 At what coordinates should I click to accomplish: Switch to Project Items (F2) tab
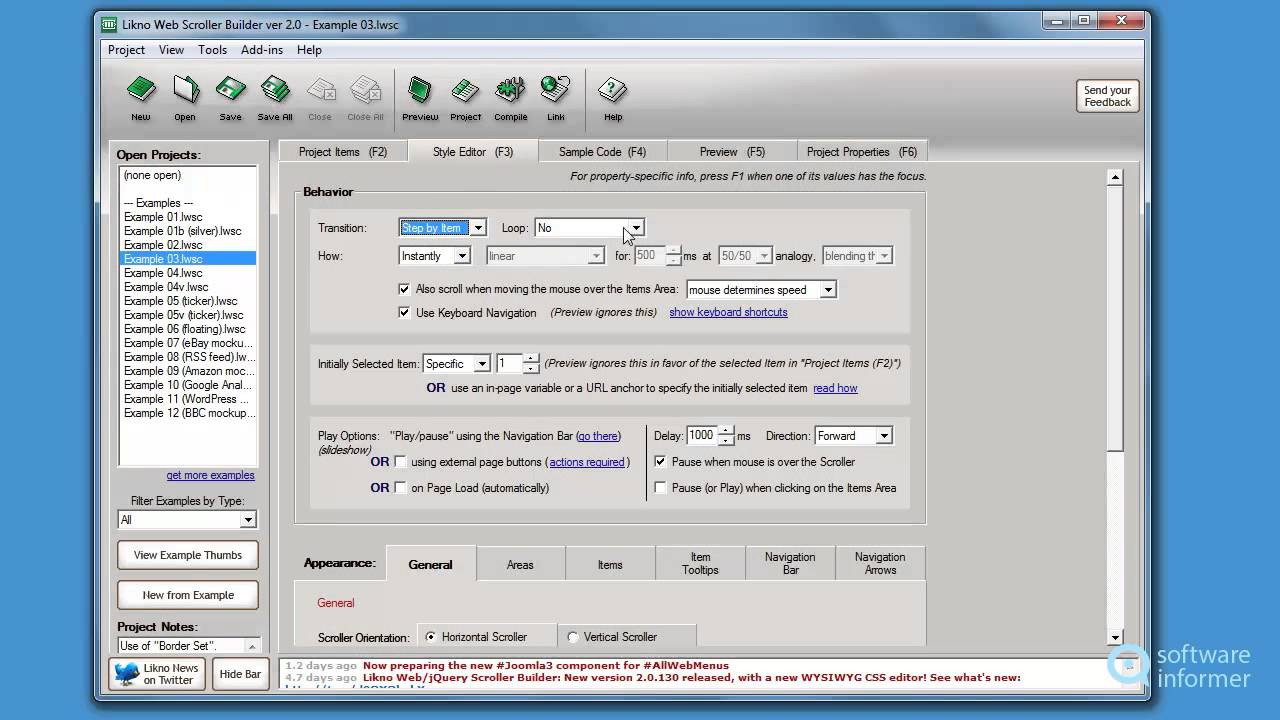click(342, 152)
